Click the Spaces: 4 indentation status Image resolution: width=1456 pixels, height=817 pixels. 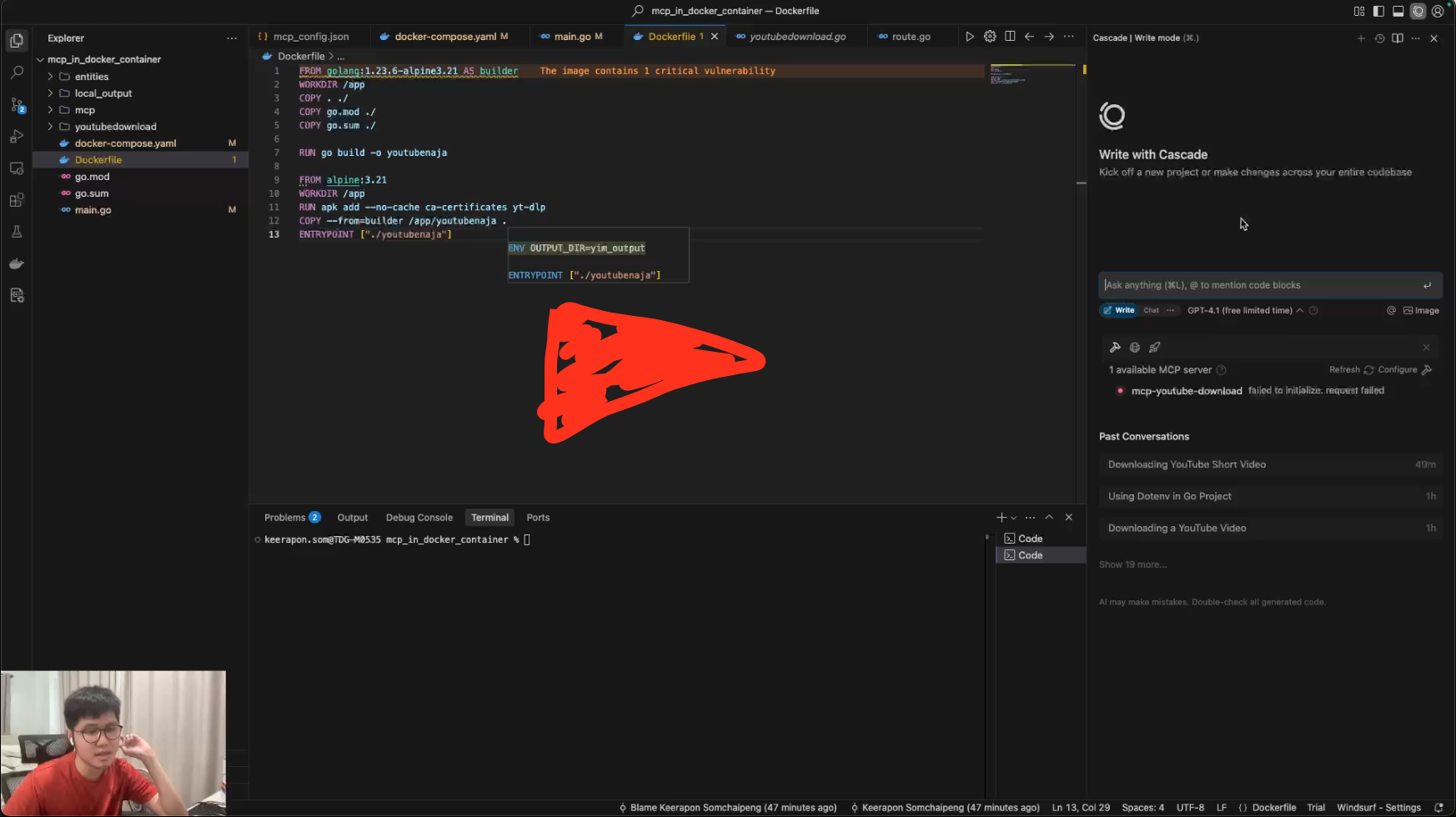1142,808
